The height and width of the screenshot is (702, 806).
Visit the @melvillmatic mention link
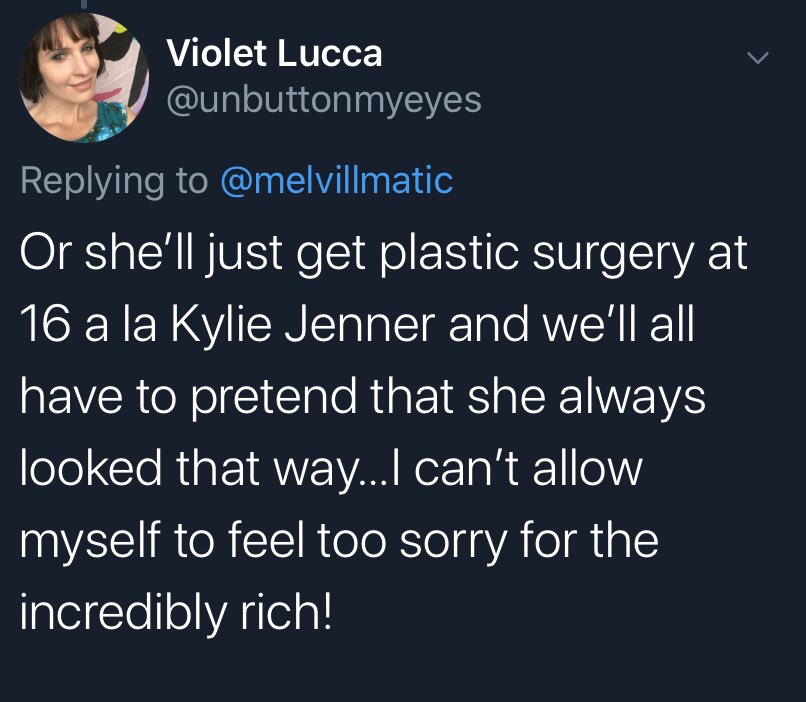click(334, 181)
